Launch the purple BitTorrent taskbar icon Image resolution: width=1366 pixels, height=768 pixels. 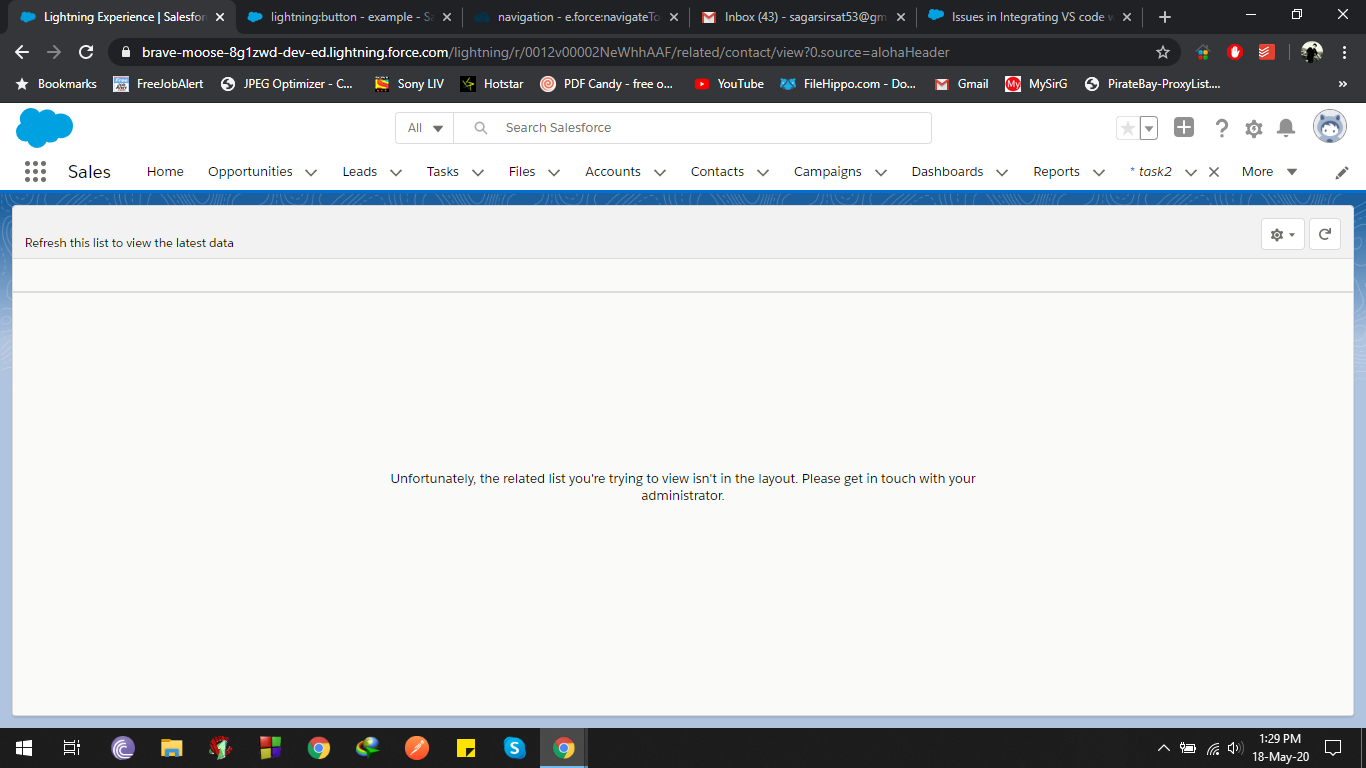[x=123, y=748]
